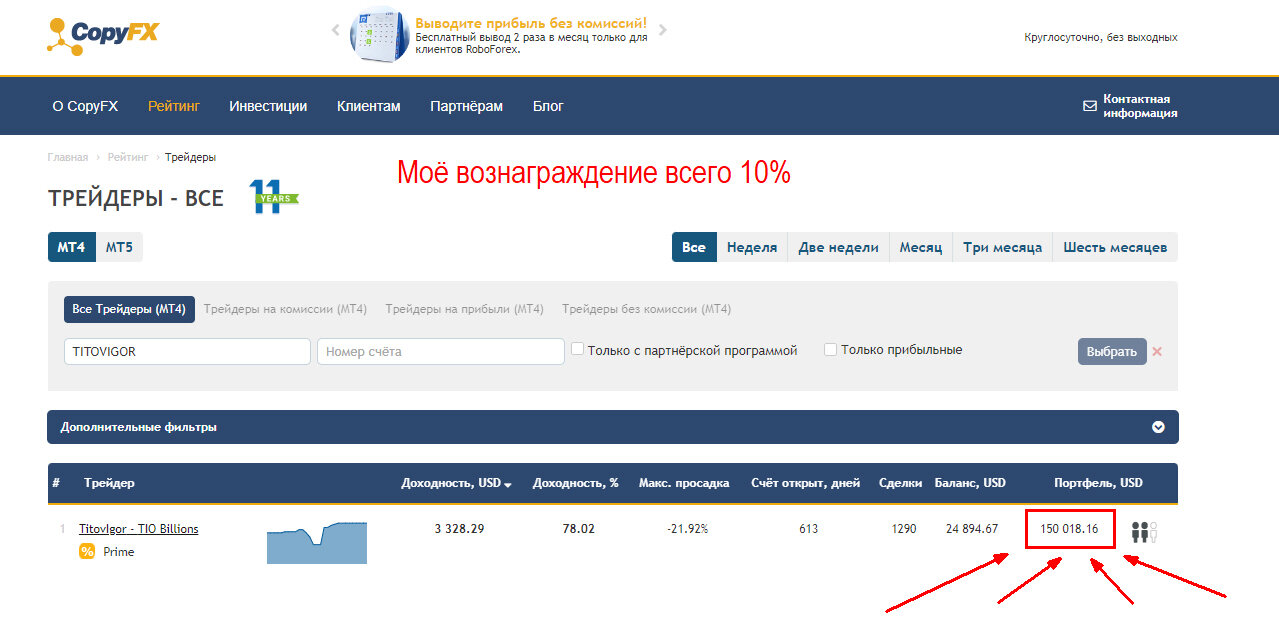Click 'Круглосуточно, без выходных' text
The image size is (1279, 621).
click(x=1101, y=37)
